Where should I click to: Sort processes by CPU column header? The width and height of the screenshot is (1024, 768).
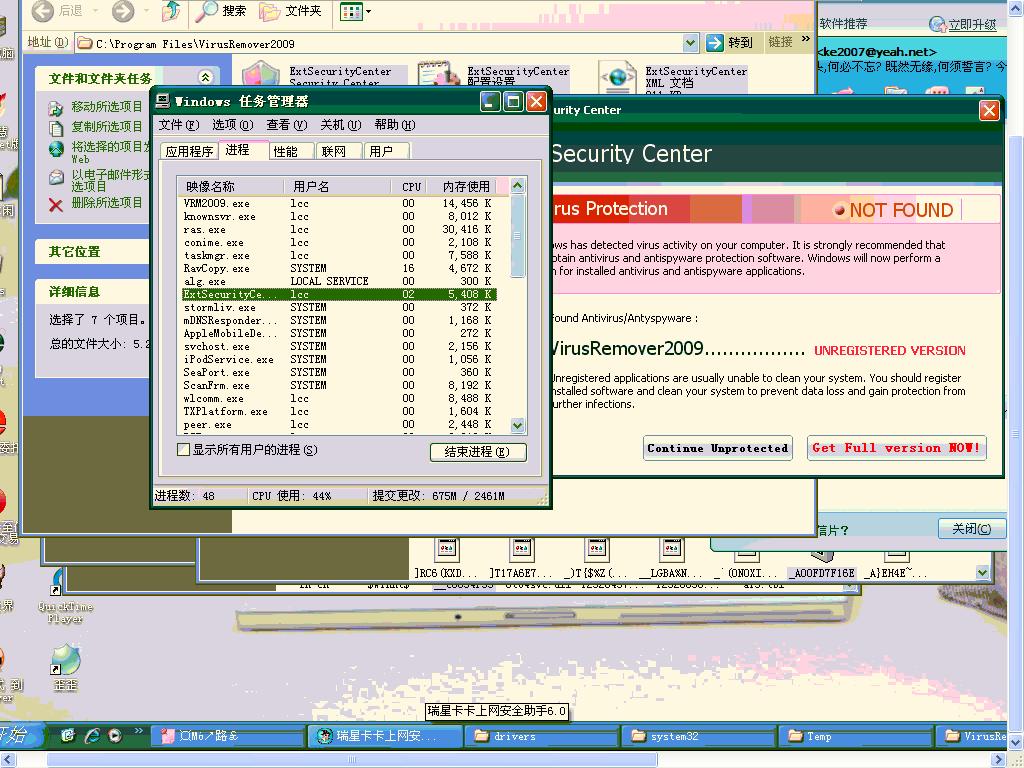[409, 186]
